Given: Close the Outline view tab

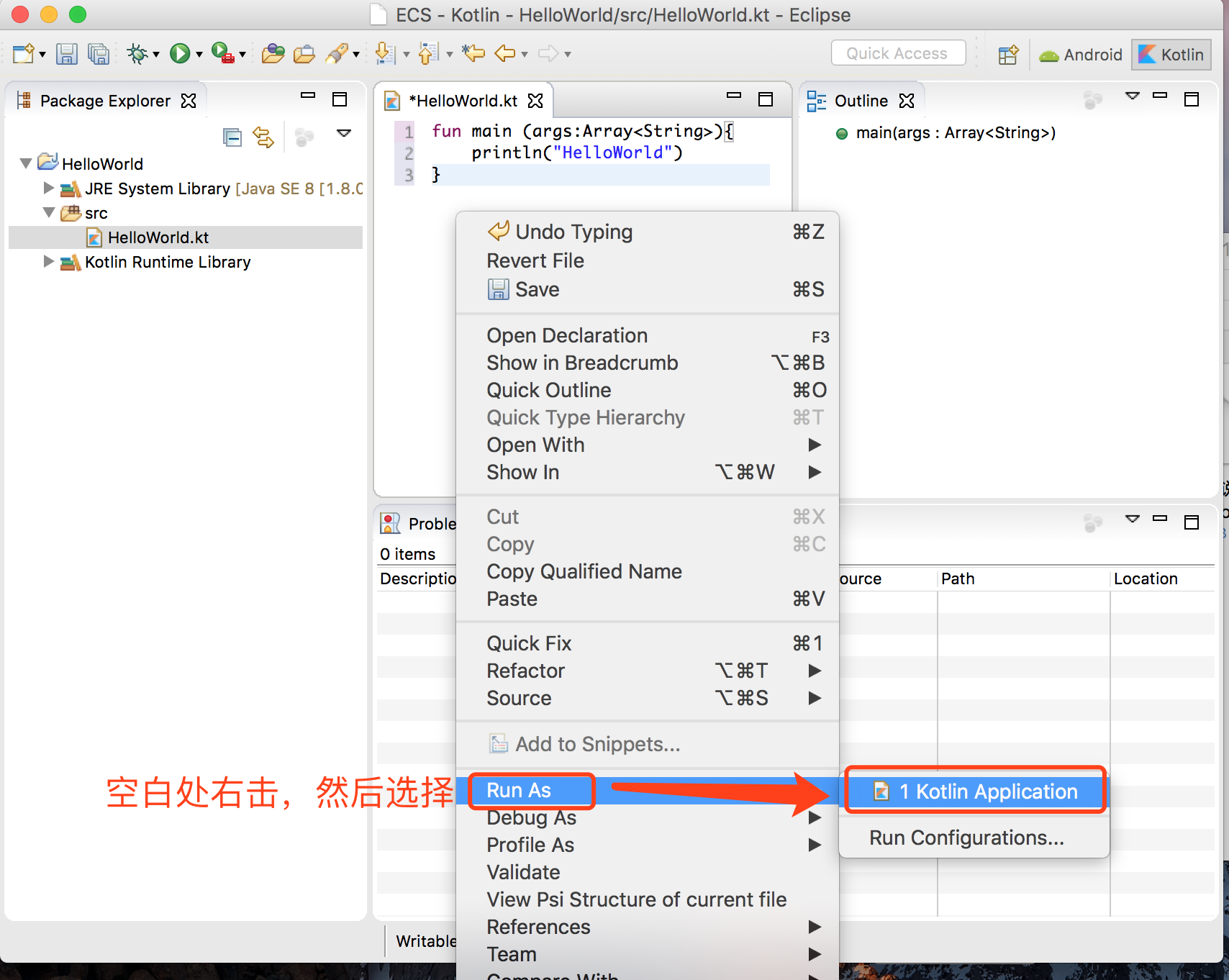Looking at the screenshot, I should click(x=907, y=101).
